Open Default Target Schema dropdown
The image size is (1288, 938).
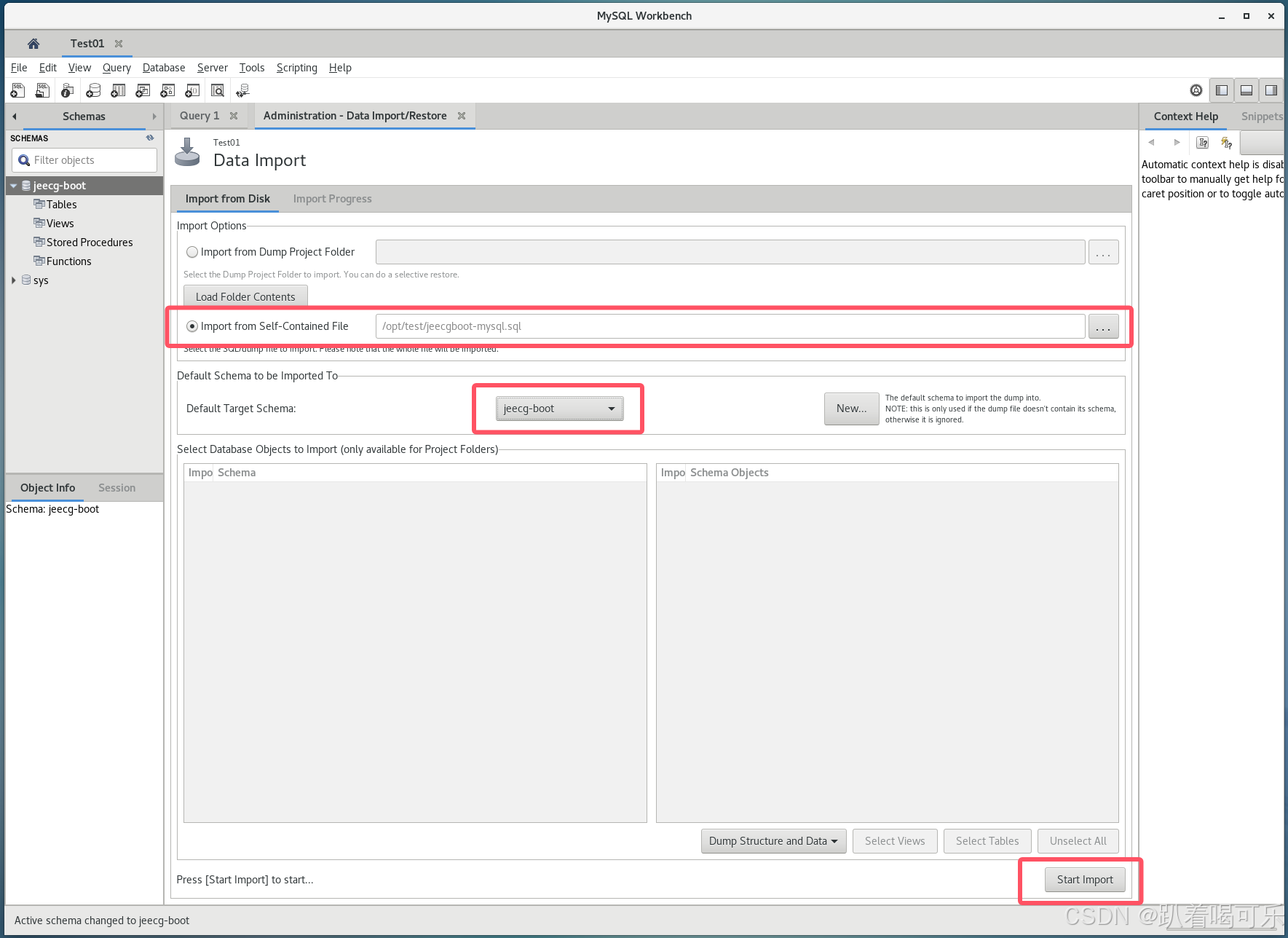[x=559, y=409]
